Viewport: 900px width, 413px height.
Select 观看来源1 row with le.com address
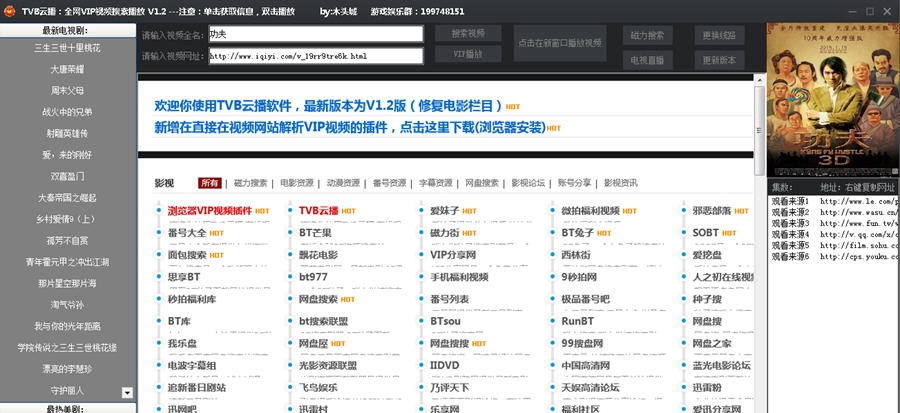833,201
